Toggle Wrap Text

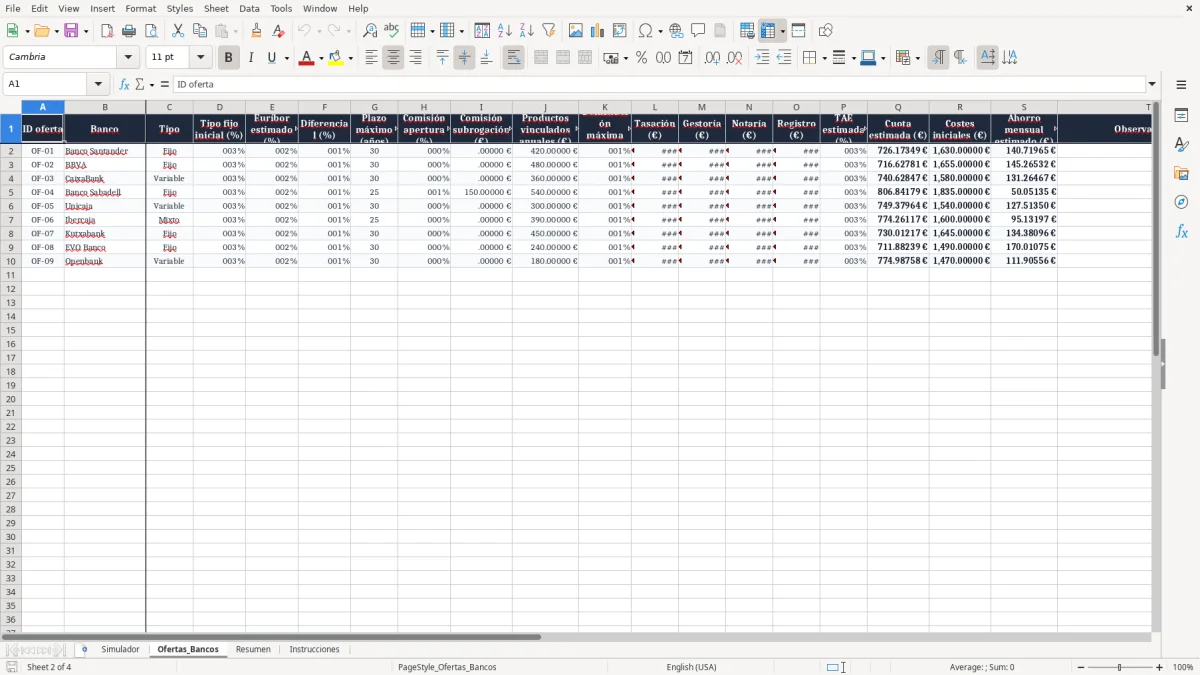pos(513,58)
